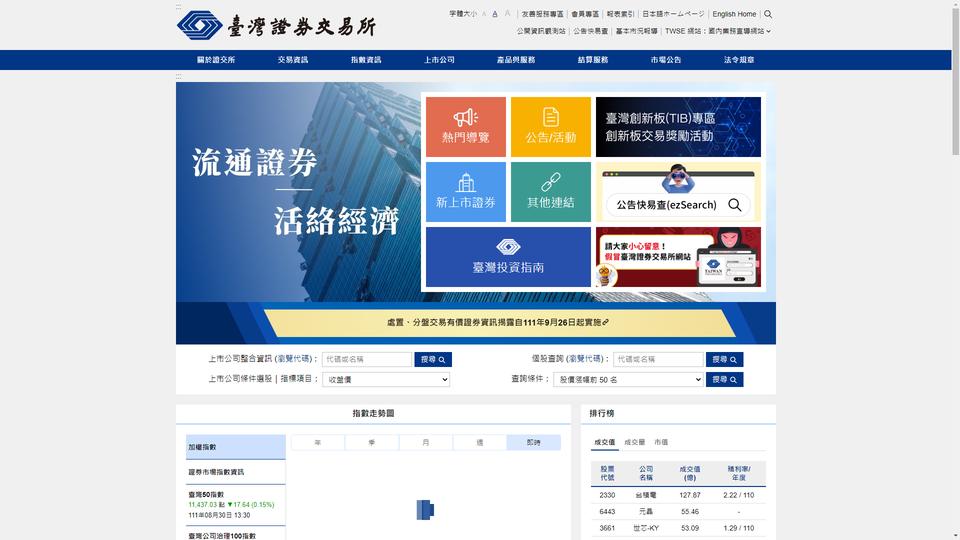Open the 指標項目 收盤價 dropdown
The height and width of the screenshot is (540, 960).
click(x=386, y=380)
